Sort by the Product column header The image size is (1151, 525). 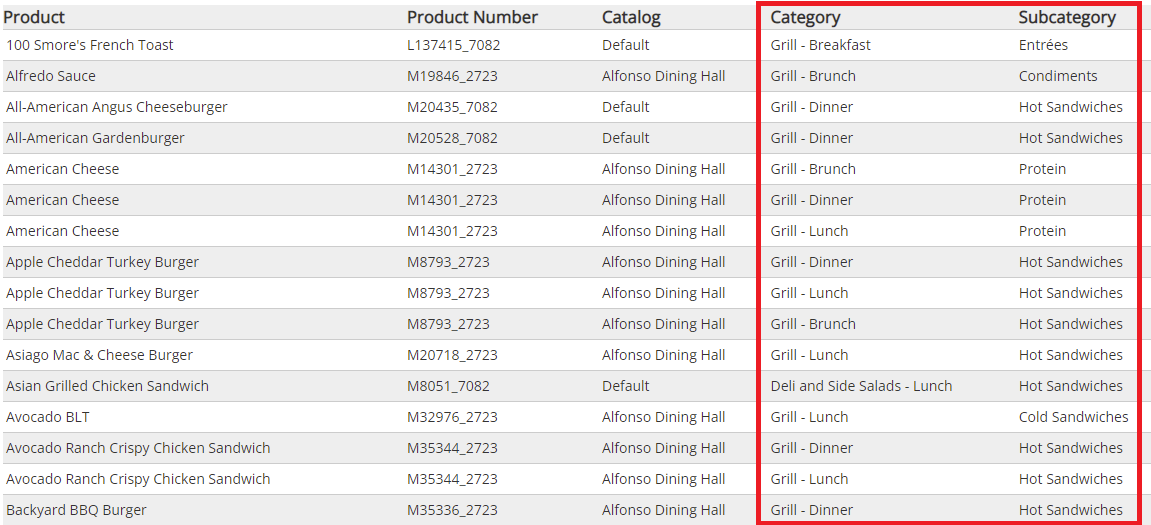pyautogui.click(x=35, y=17)
